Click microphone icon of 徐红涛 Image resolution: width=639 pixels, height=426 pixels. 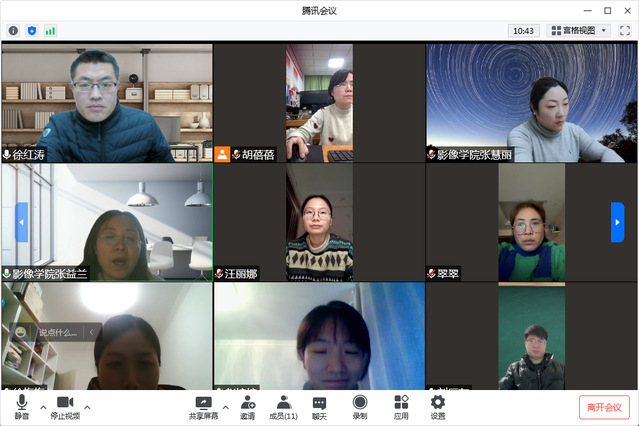[x=7, y=155]
